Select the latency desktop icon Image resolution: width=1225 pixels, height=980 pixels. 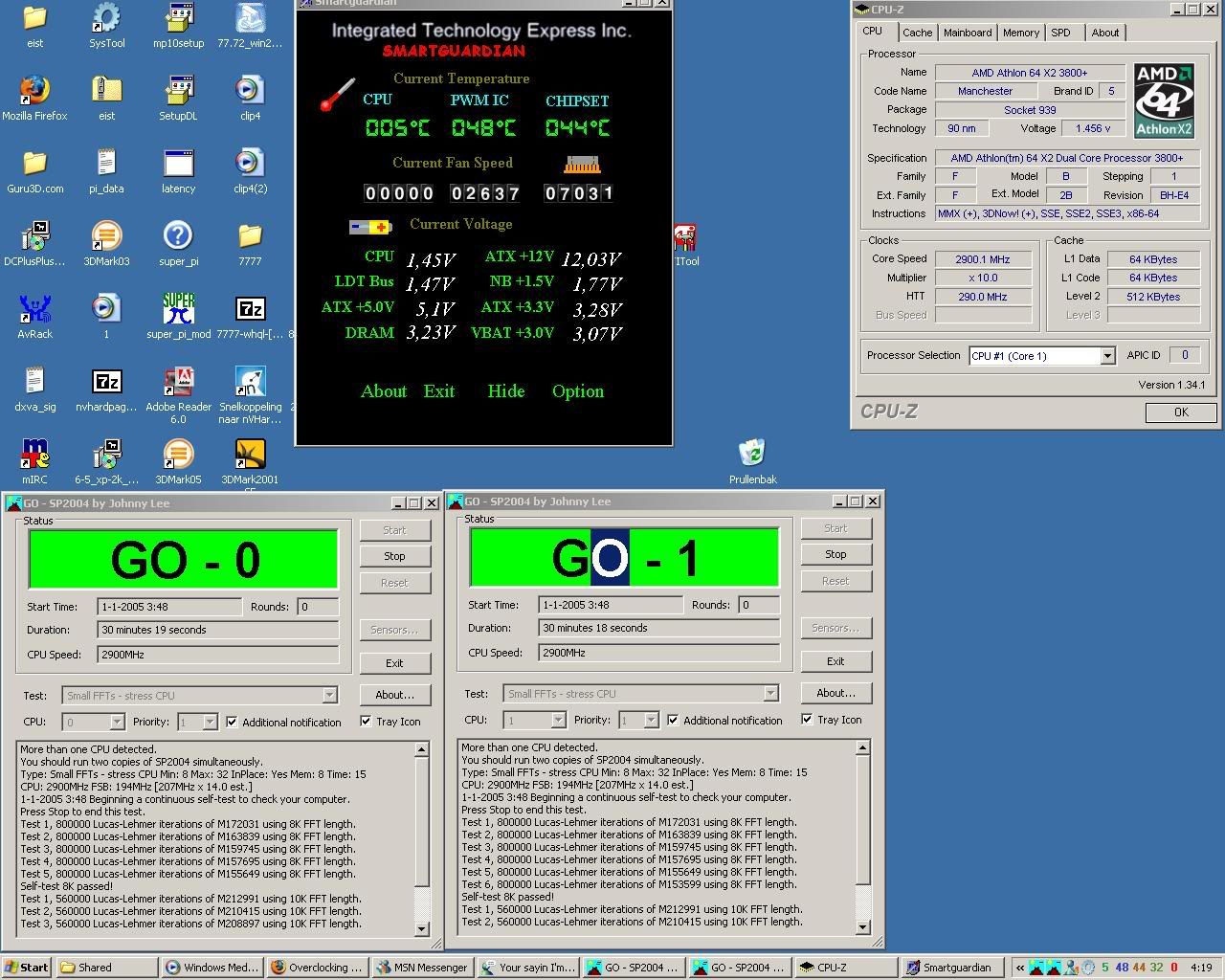click(178, 170)
